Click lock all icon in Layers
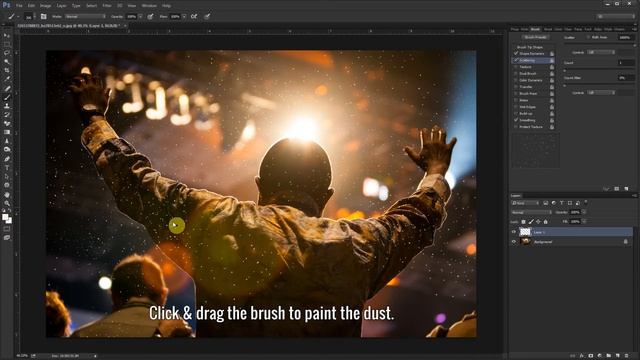This screenshot has width=640, height=360. click(x=545, y=222)
